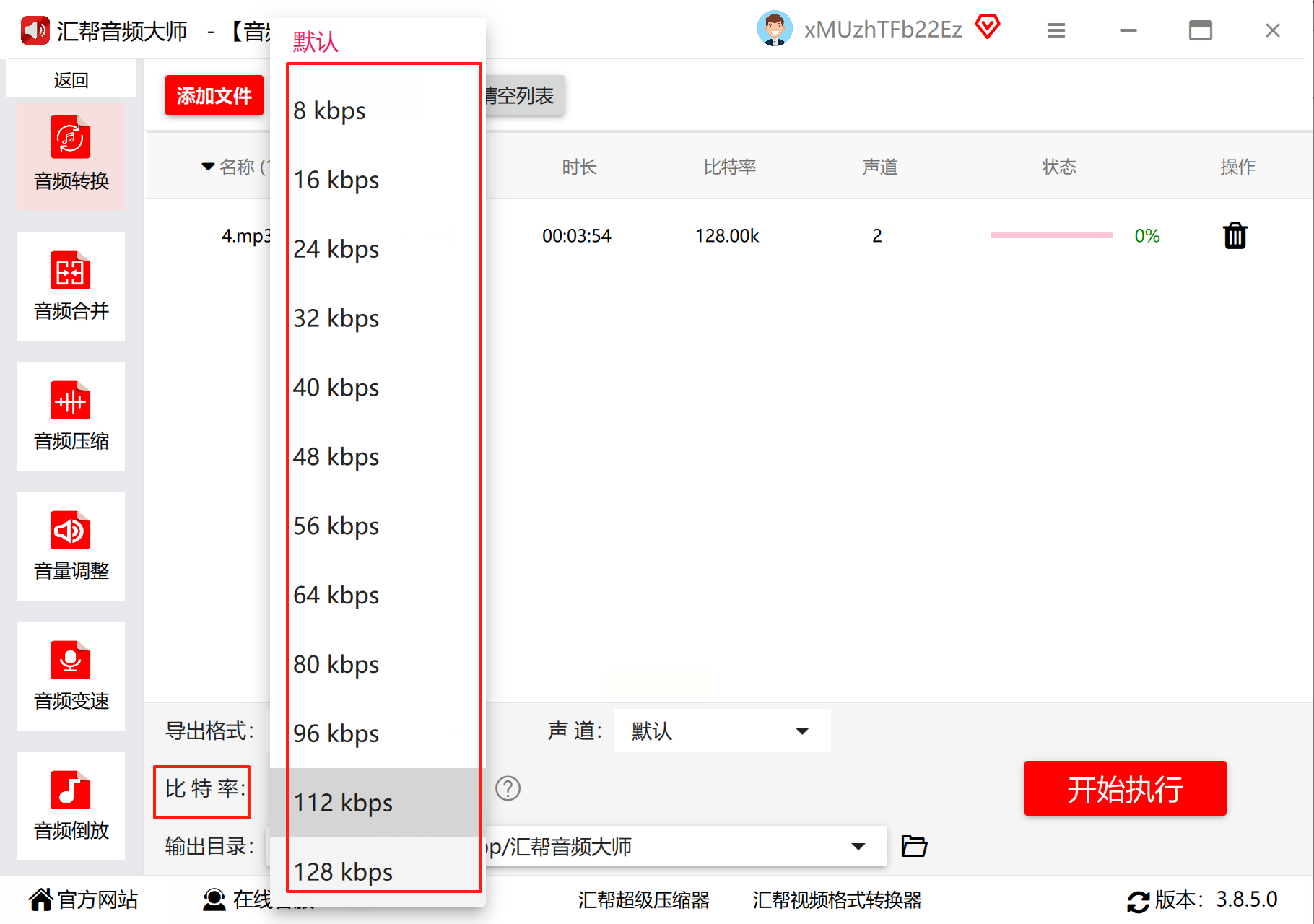This screenshot has width=1314, height=924.
Task: Expand the output directory dropdown arrow
Action: point(858,846)
